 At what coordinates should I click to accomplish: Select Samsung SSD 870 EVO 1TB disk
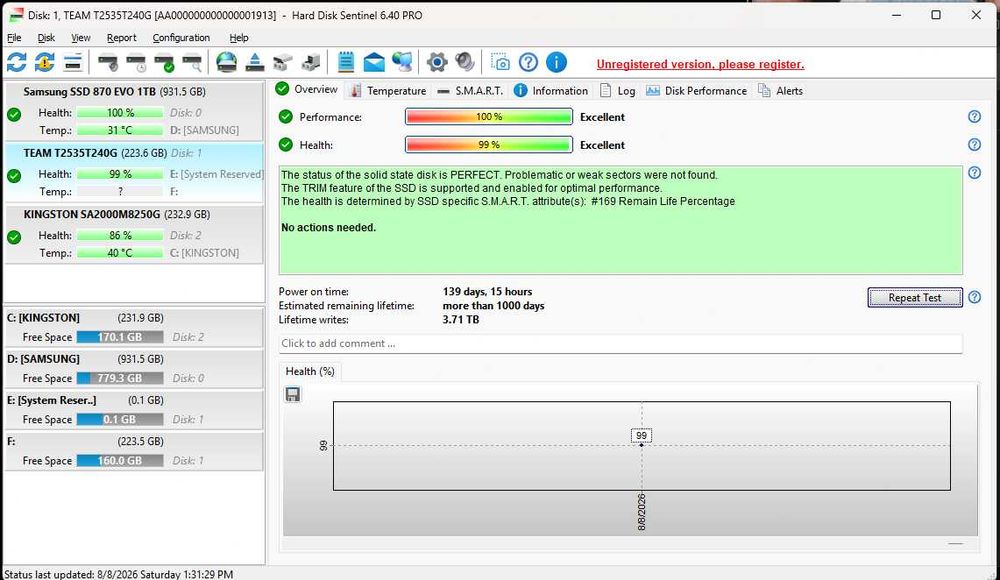(134, 111)
